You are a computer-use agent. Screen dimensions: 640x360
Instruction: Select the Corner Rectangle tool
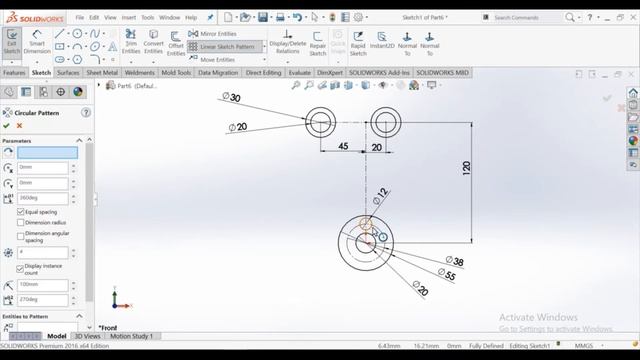tap(60, 47)
